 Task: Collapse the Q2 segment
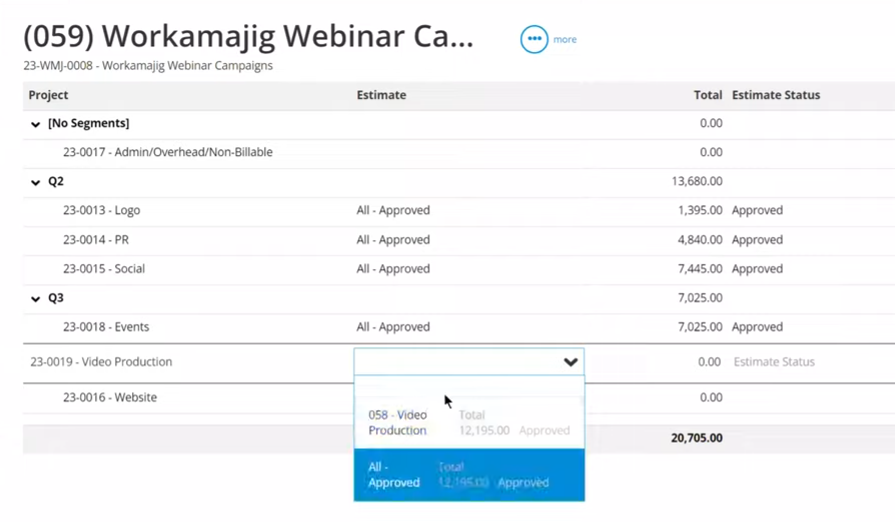point(35,182)
